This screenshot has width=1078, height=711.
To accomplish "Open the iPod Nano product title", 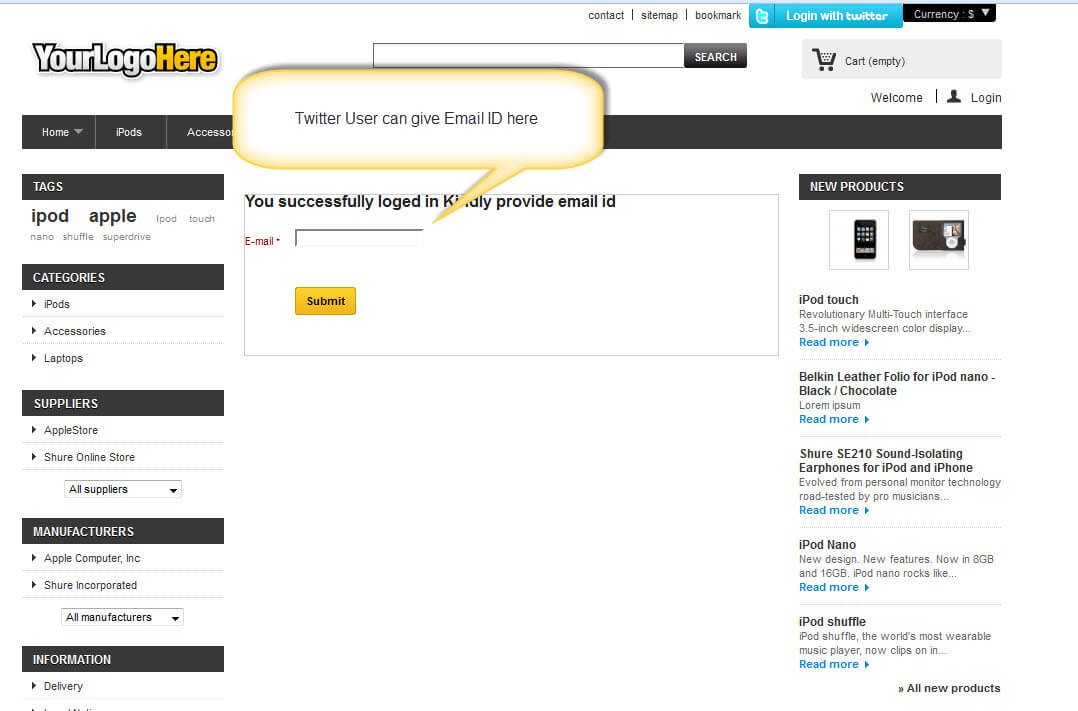I will [827, 545].
